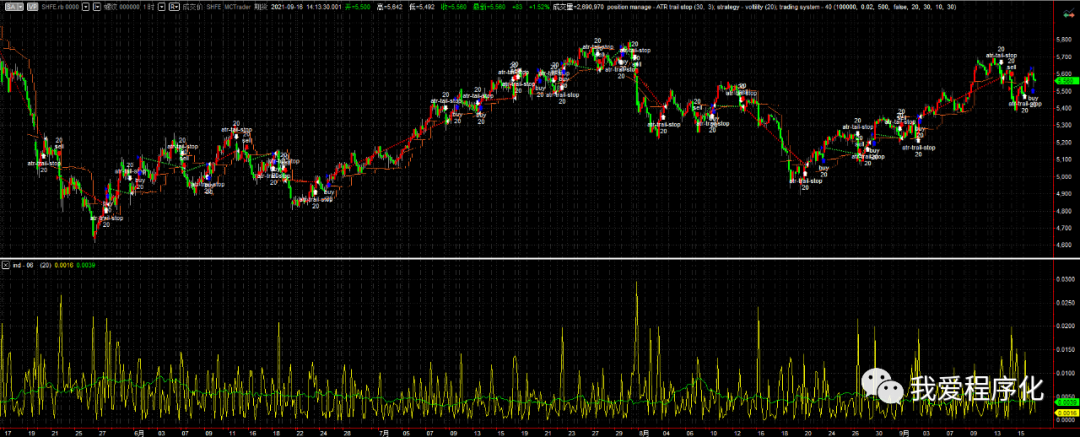Click the yellow indicator value 0.0016 in the subchart header

coord(64,265)
